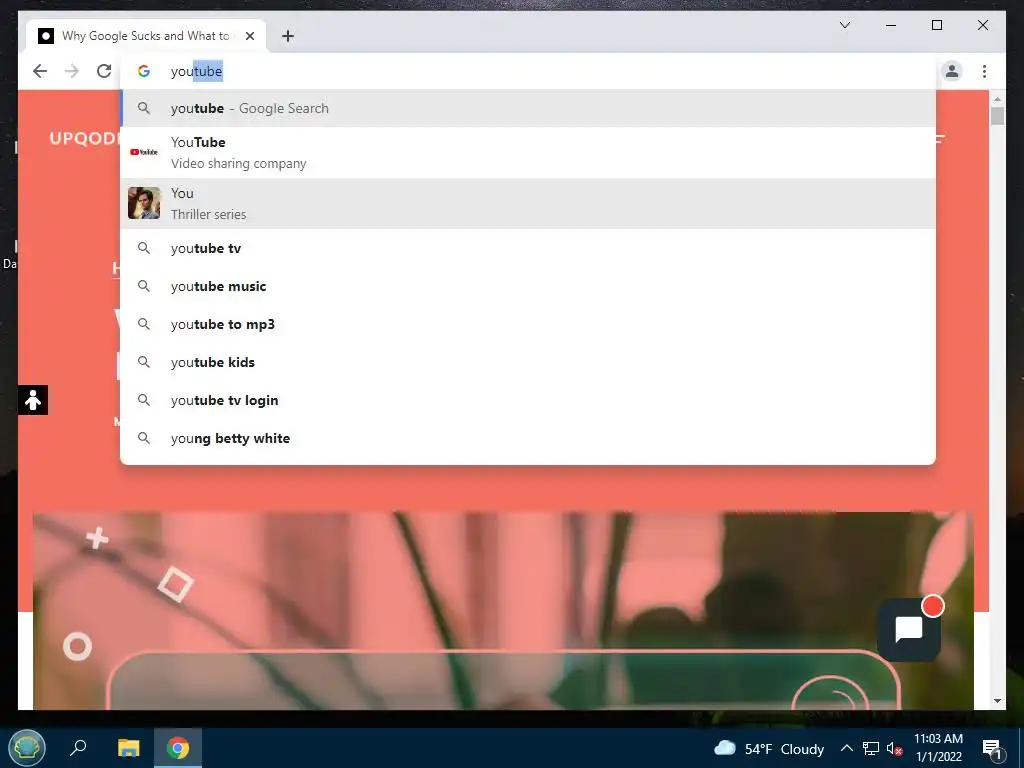Open the clock showing 11:03 AM

coord(938,748)
